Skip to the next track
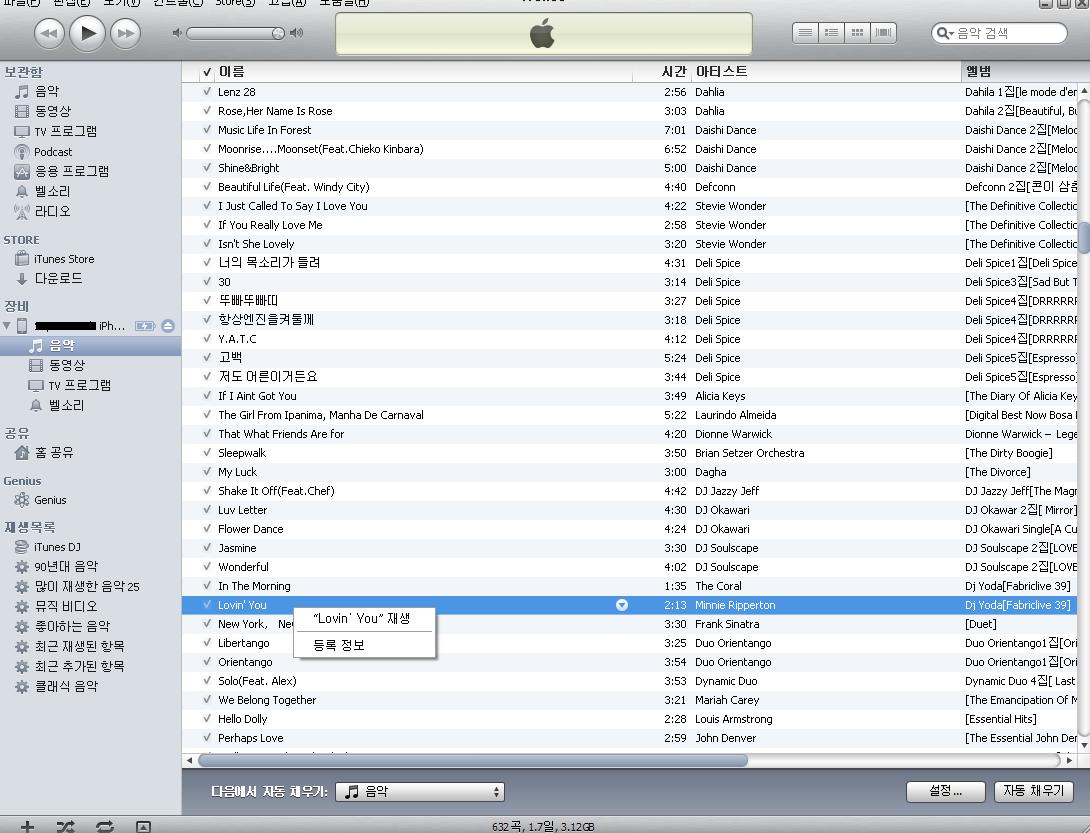The height and width of the screenshot is (833, 1090). [125, 33]
